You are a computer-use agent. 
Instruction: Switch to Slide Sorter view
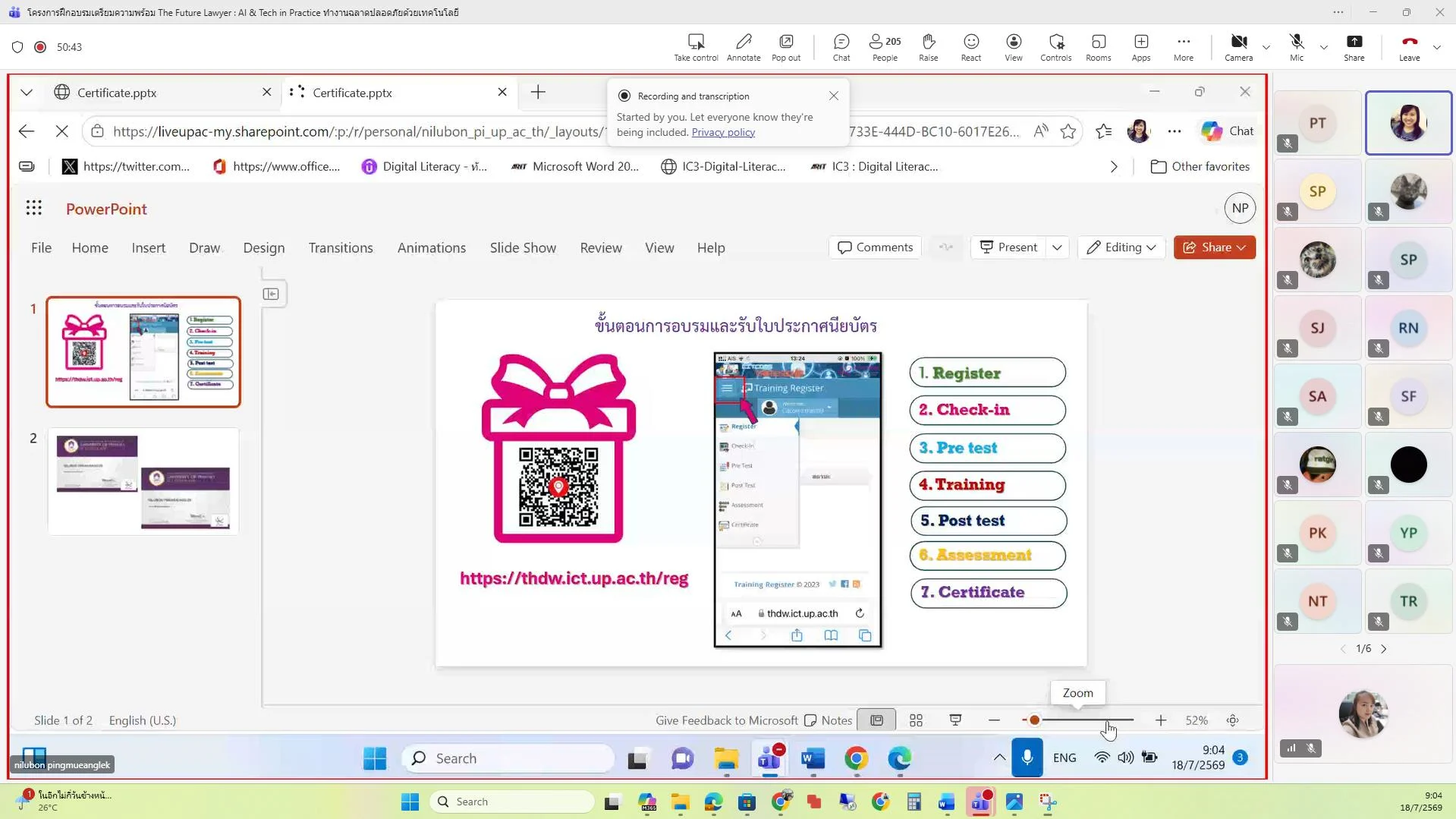[916, 720]
